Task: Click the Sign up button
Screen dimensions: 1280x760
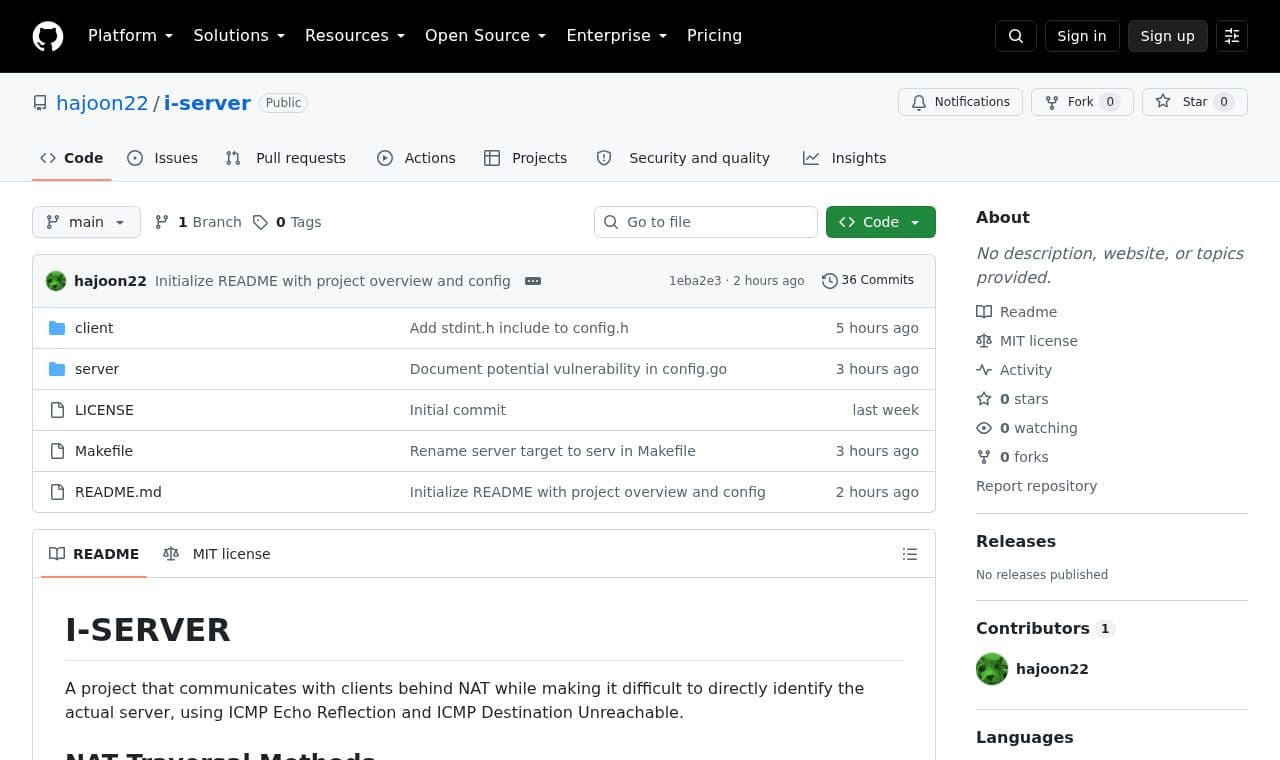Action: (x=1168, y=36)
